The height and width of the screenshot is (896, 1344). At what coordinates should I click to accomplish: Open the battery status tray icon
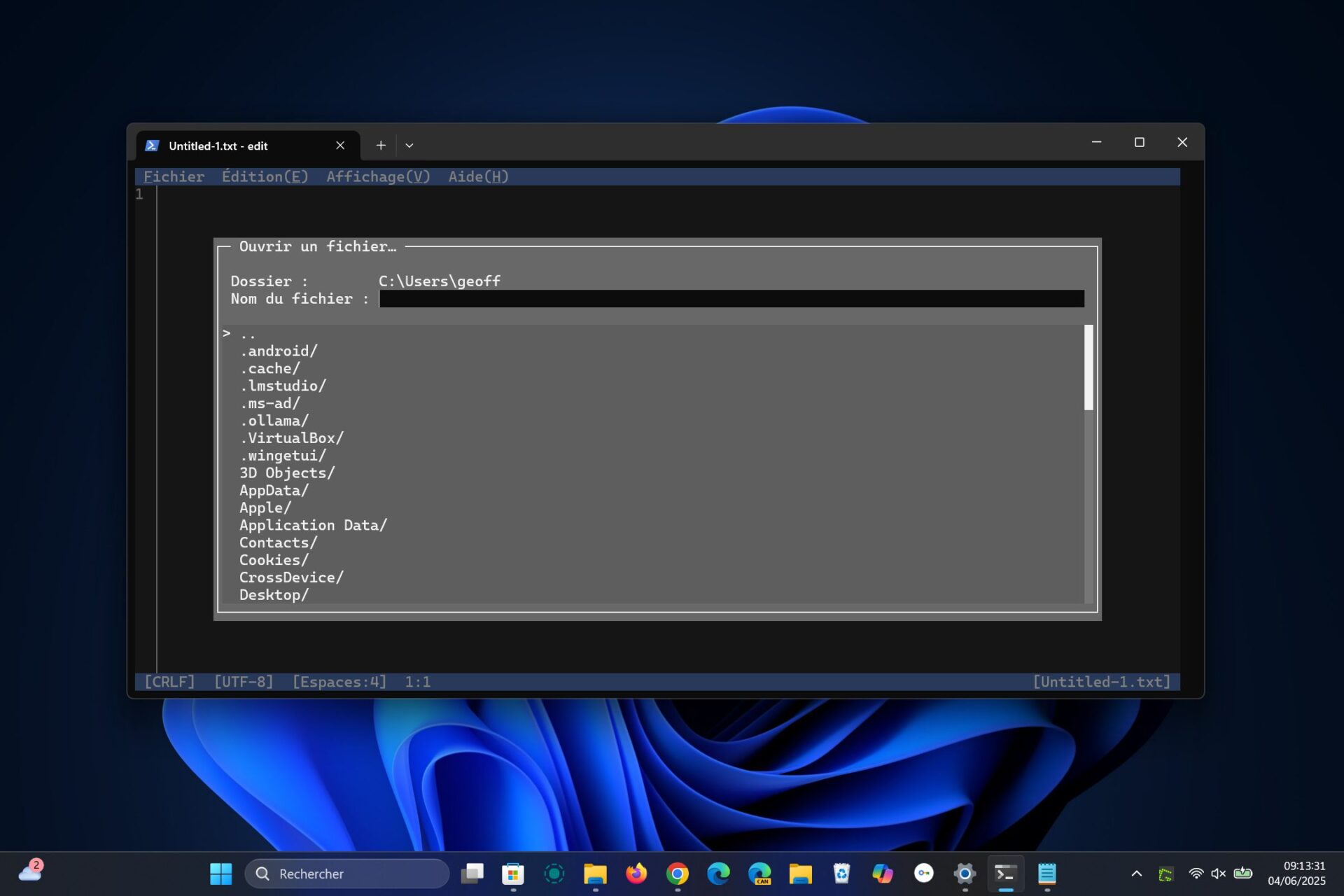click(x=1242, y=873)
